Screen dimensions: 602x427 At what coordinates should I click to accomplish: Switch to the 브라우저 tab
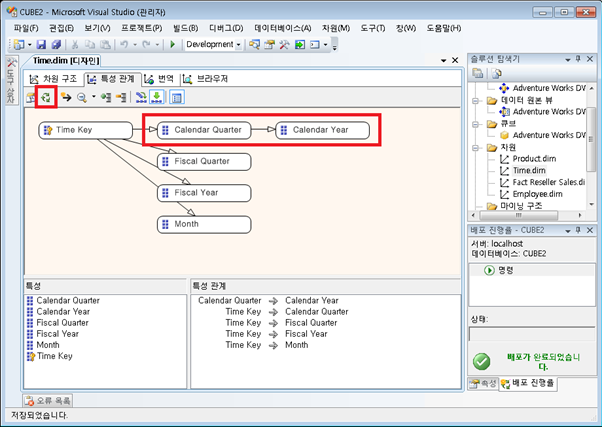(x=206, y=79)
